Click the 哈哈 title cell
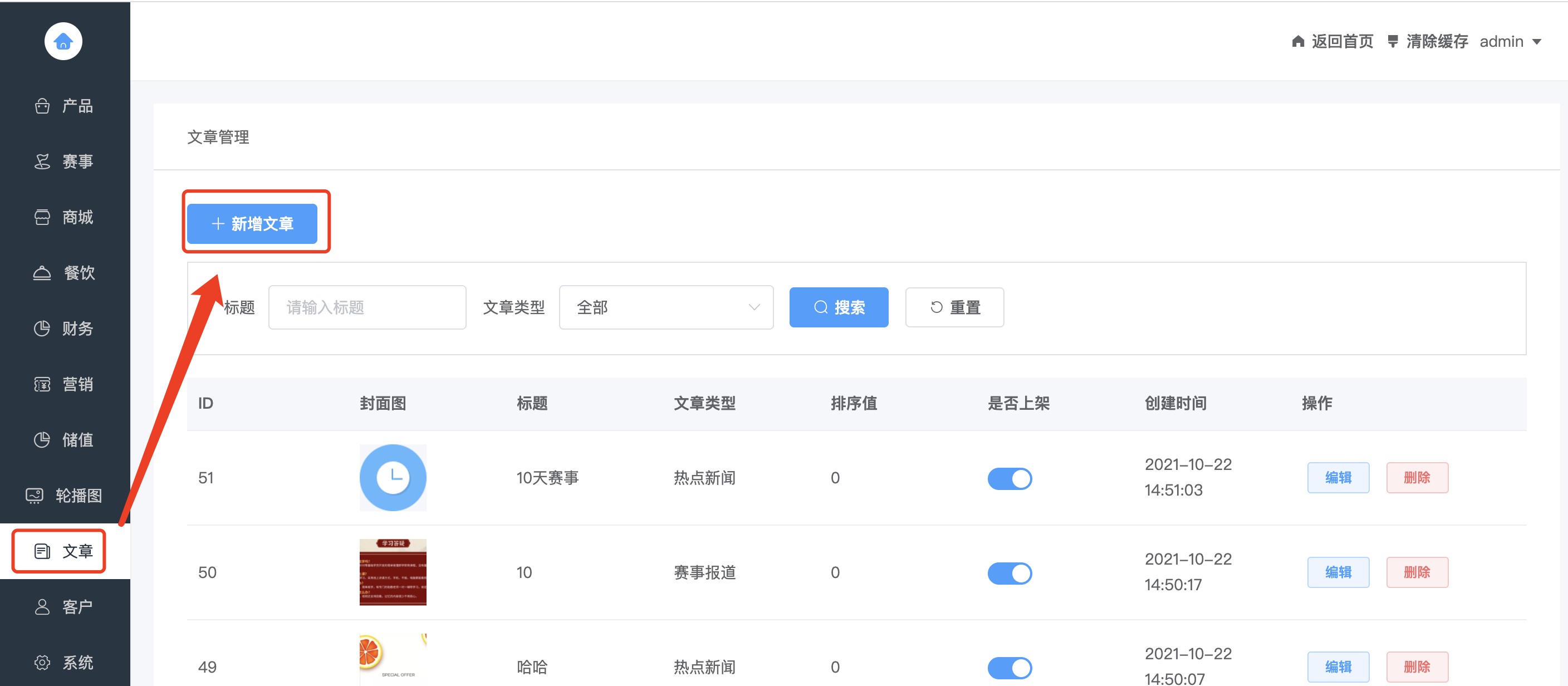1568x686 pixels. pos(532,667)
